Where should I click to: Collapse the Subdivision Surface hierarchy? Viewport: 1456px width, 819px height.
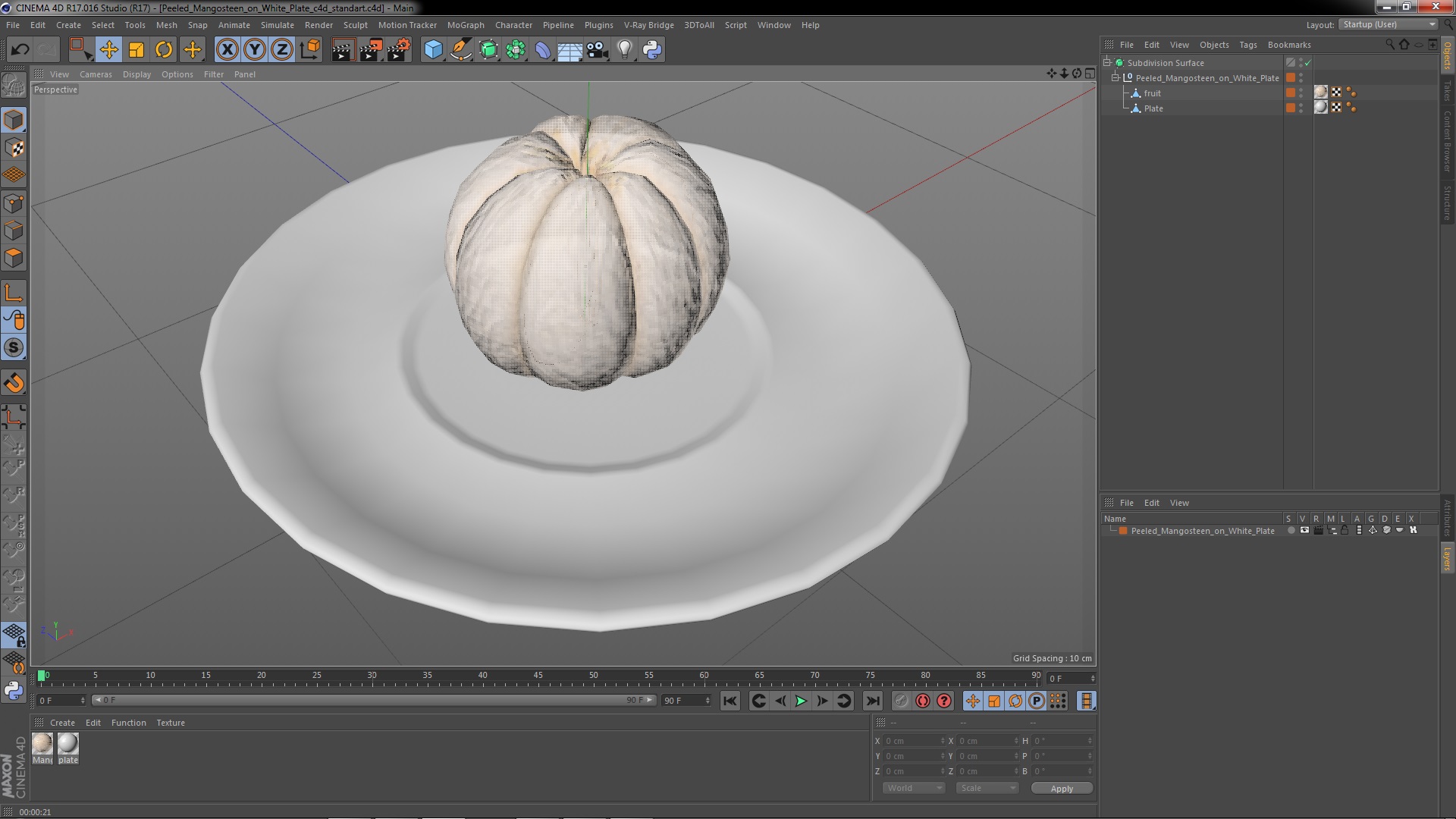(x=1107, y=62)
